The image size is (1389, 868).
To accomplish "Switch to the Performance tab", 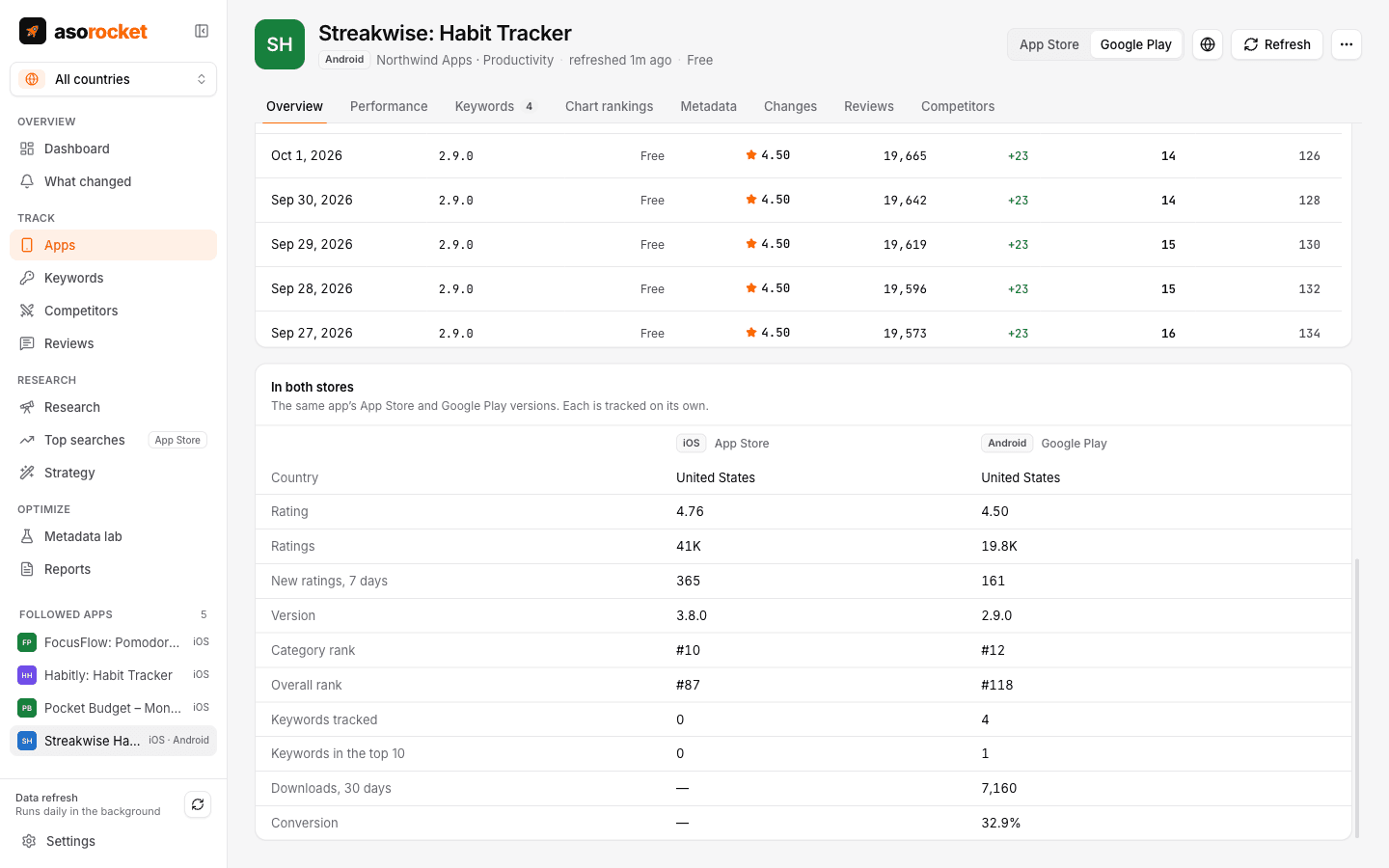I will (389, 106).
